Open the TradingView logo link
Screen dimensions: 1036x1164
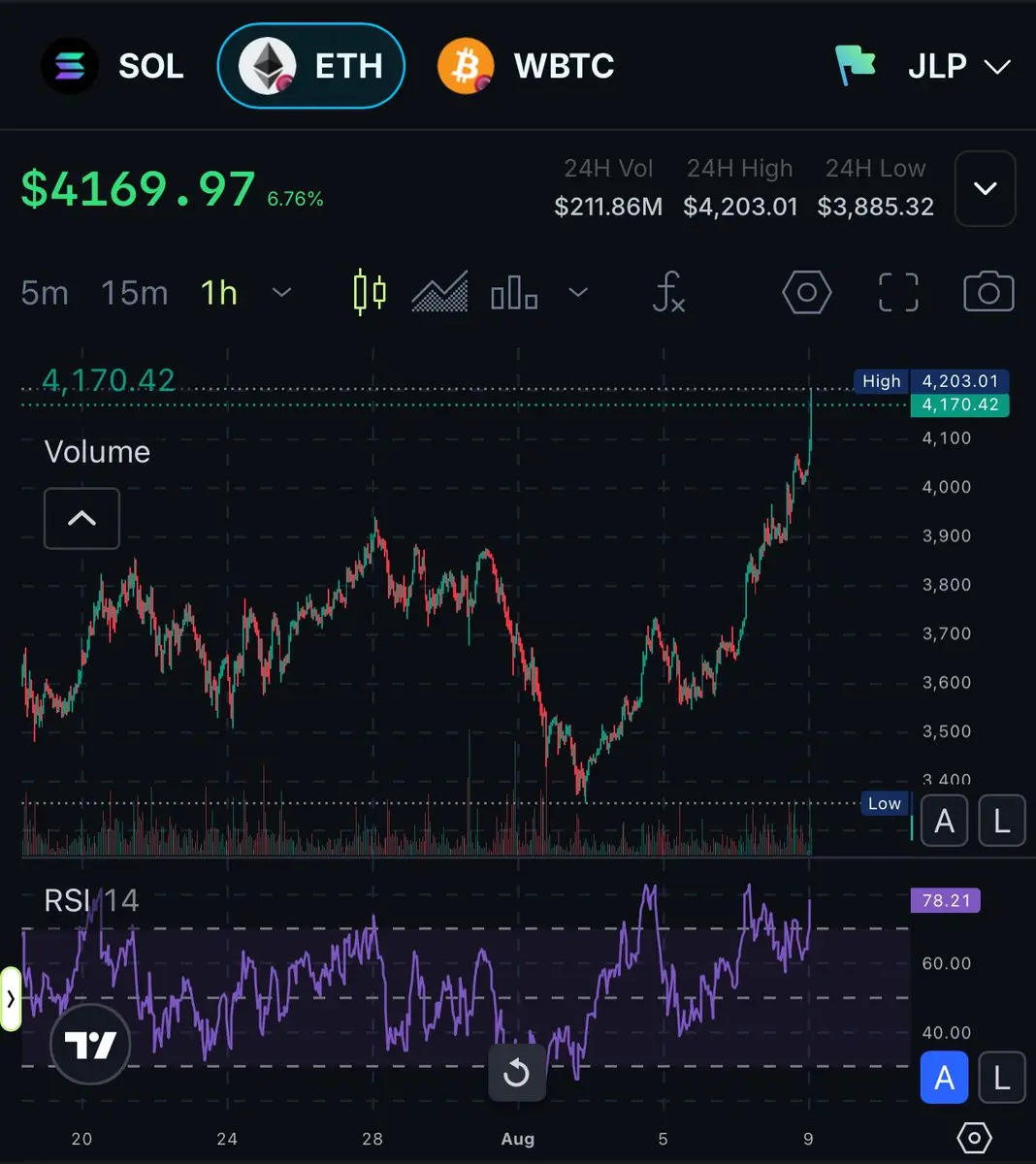pyautogui.click(x=90, y=1045)
